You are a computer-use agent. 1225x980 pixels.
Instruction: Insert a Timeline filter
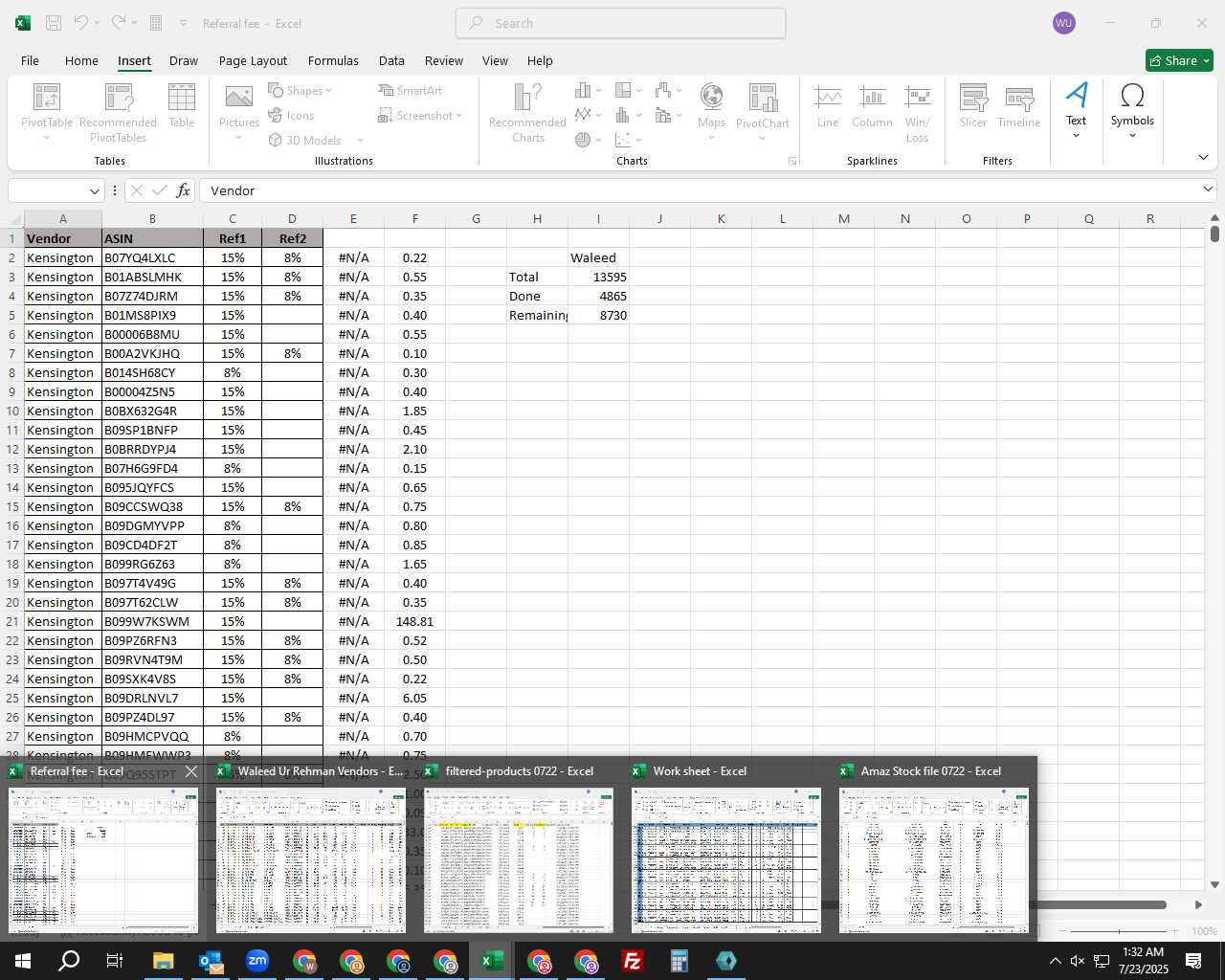(x=1018, y=105)
